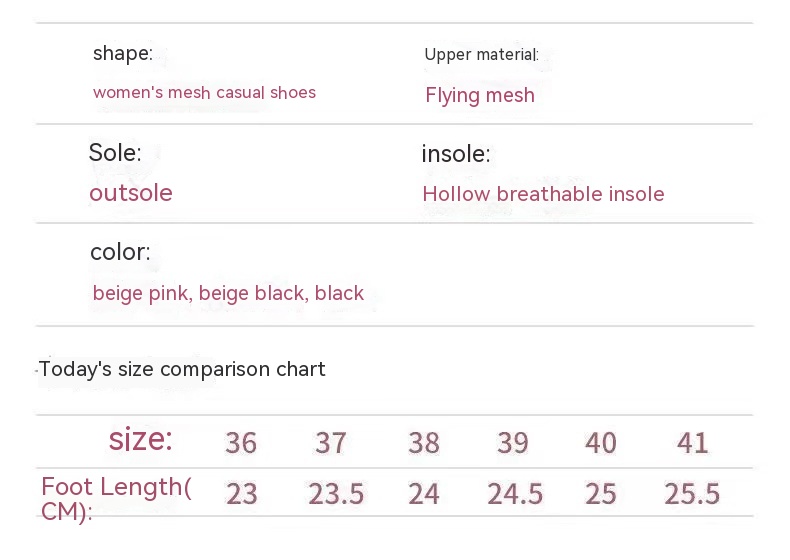Pick size 39 in the chart
Image resolution: width=790 pixels, height=560 pixels.
click(x=513, y=443)
